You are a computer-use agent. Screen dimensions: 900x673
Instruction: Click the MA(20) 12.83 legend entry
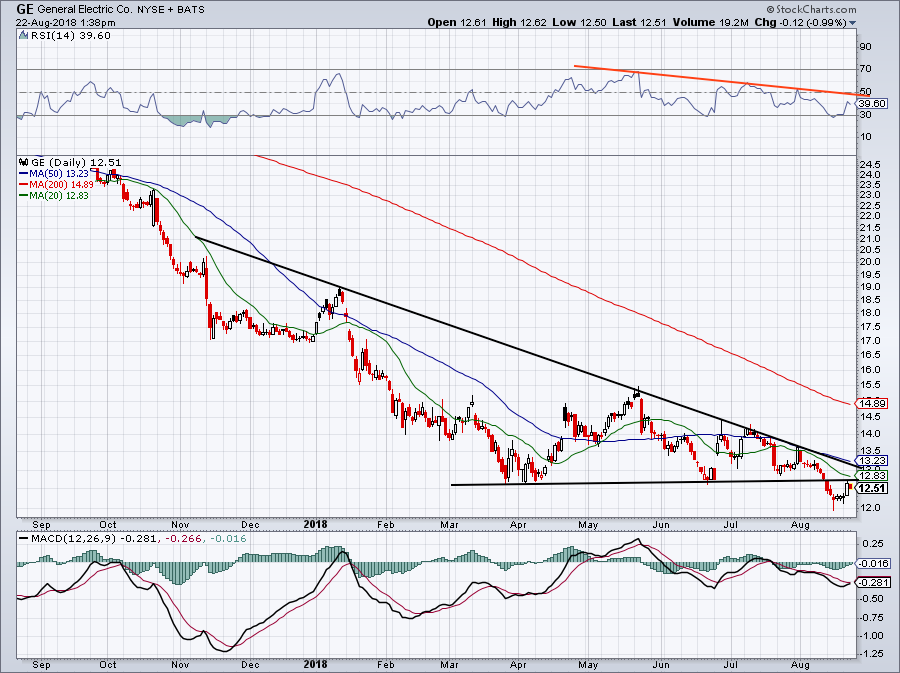coord(60,196)
